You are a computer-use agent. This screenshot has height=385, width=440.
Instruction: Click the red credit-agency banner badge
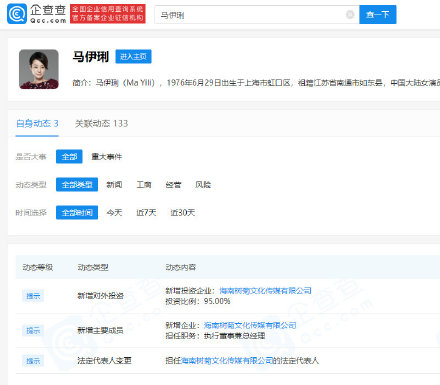(x=108, y=14)
